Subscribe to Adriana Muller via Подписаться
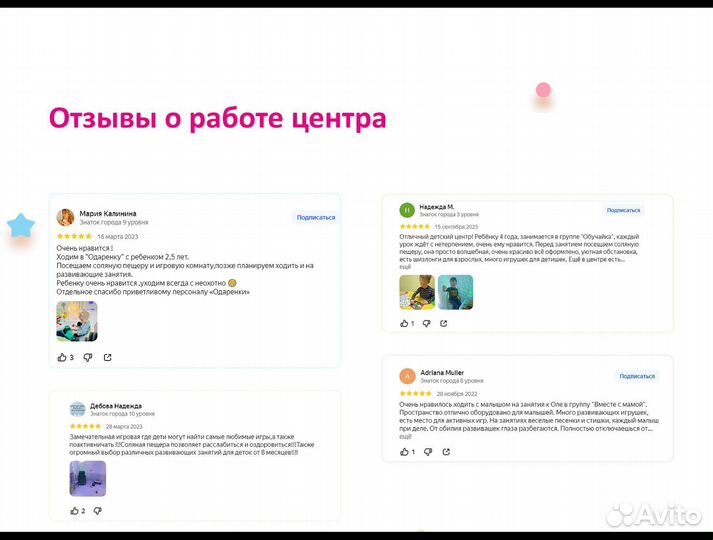 pyautogui.click(x=637, y=376)
